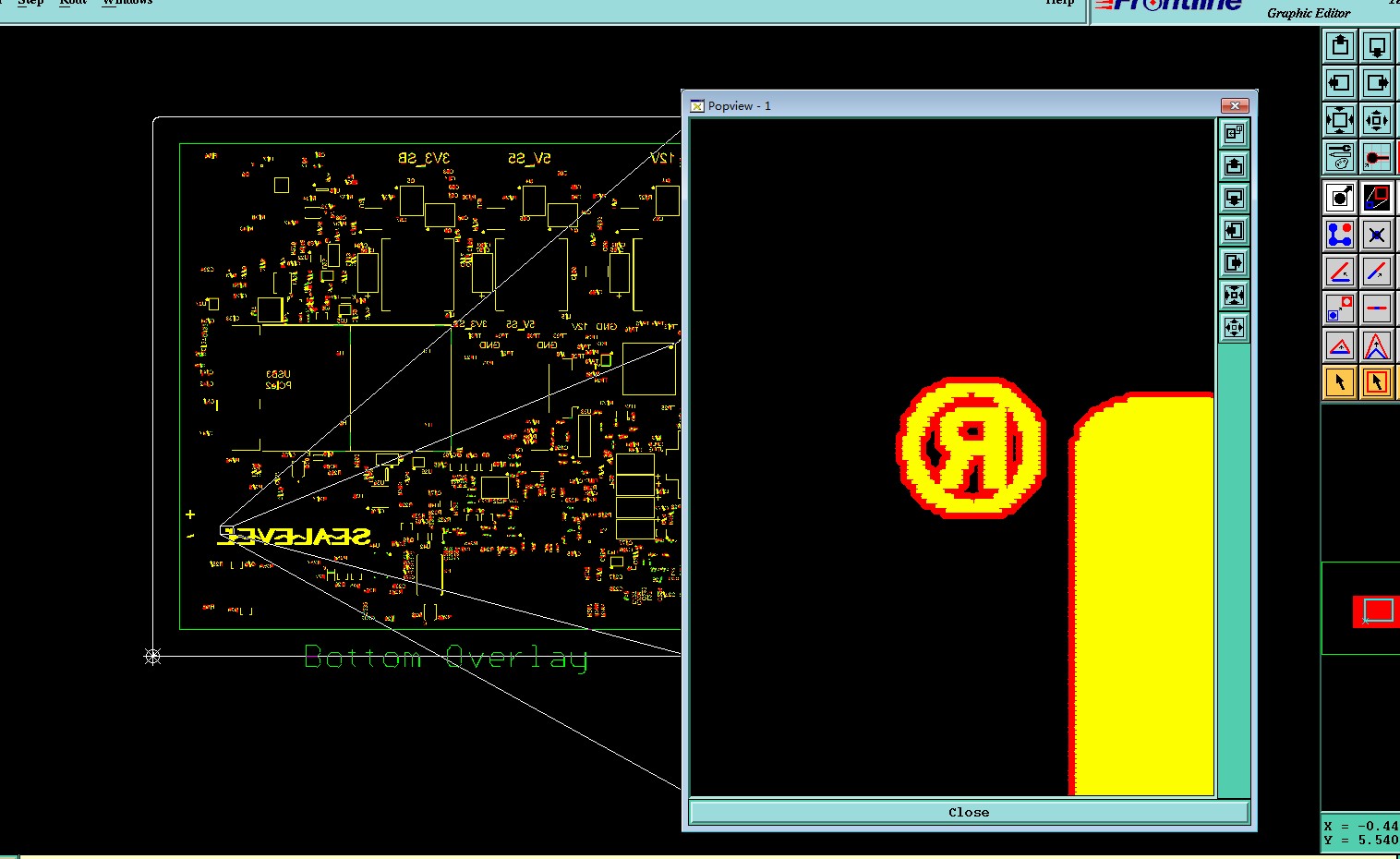Click the origin crosshair marker on canvas
The image size is (1400, 859).
pyautogui.click(x=153, y=657)
